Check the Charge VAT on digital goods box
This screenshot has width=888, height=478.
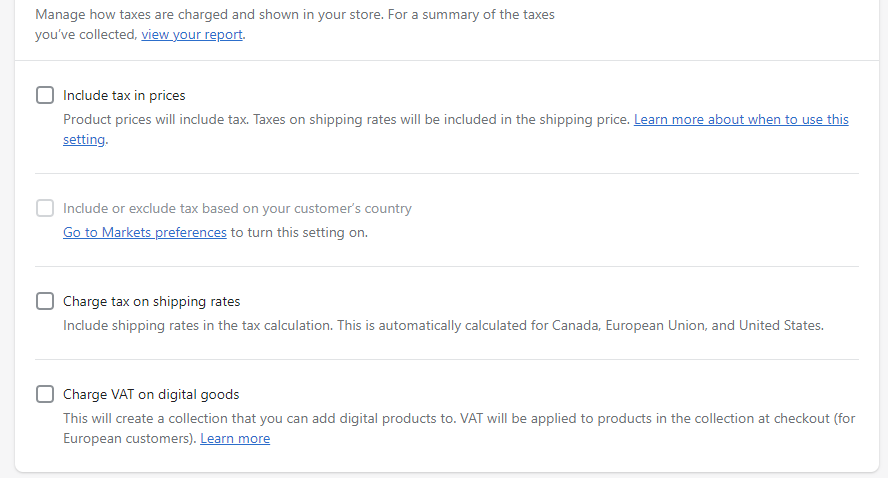click(x=45, y=394)
